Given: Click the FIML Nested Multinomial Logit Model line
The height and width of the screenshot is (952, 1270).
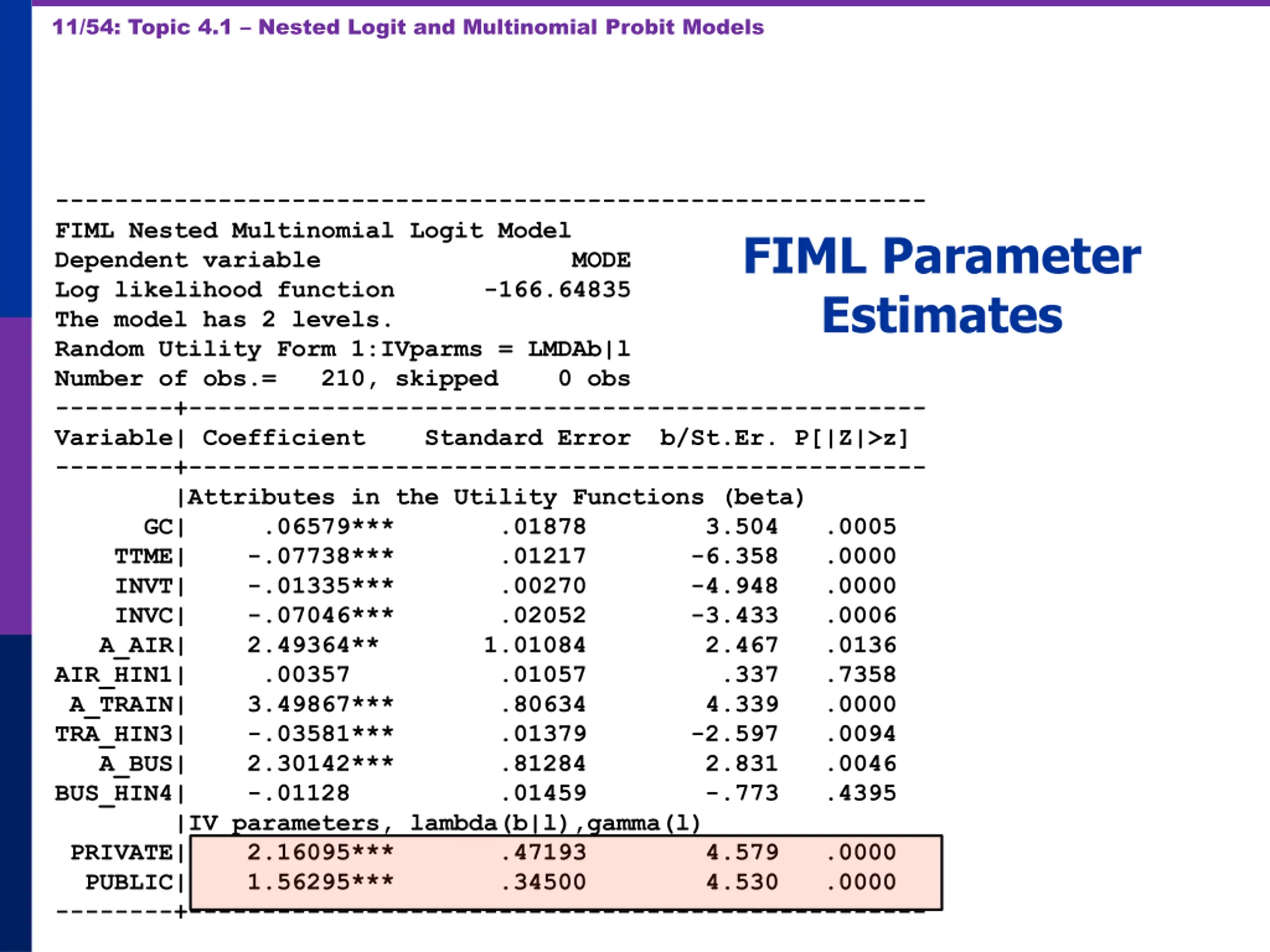Looking at the screenshot, I should click(313, 231).
